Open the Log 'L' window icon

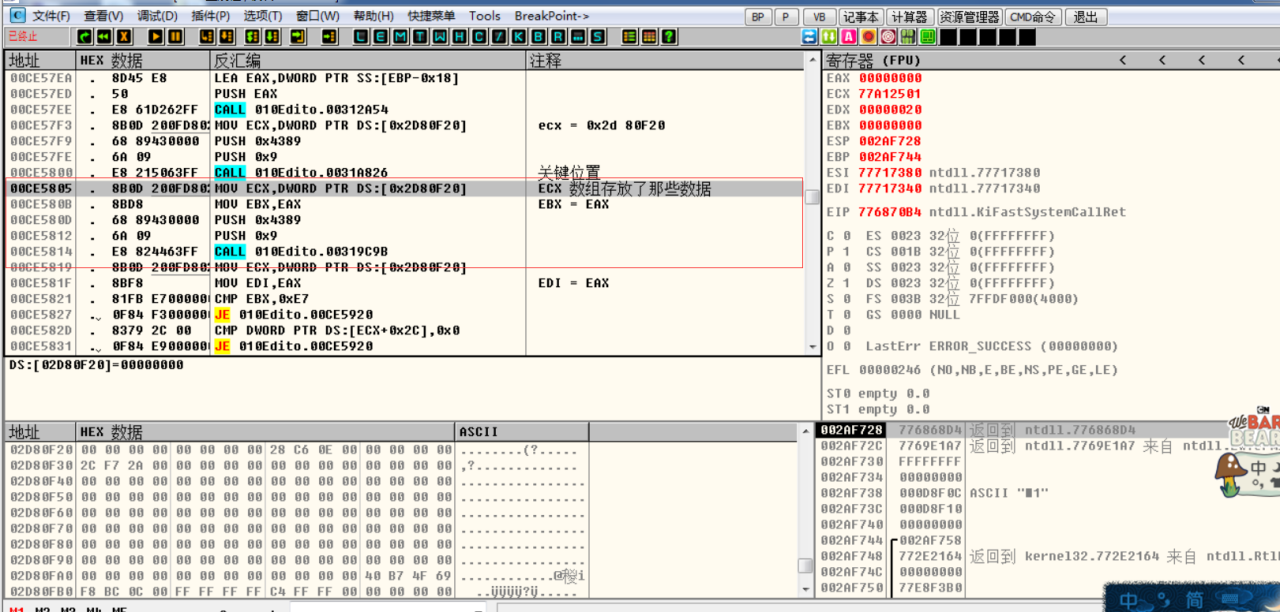(361, 37)
